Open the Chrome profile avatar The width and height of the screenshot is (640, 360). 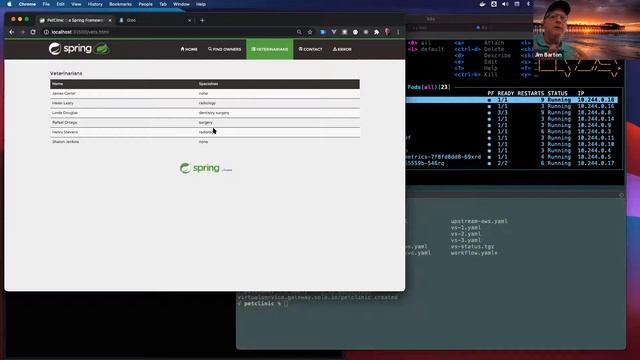387,32
